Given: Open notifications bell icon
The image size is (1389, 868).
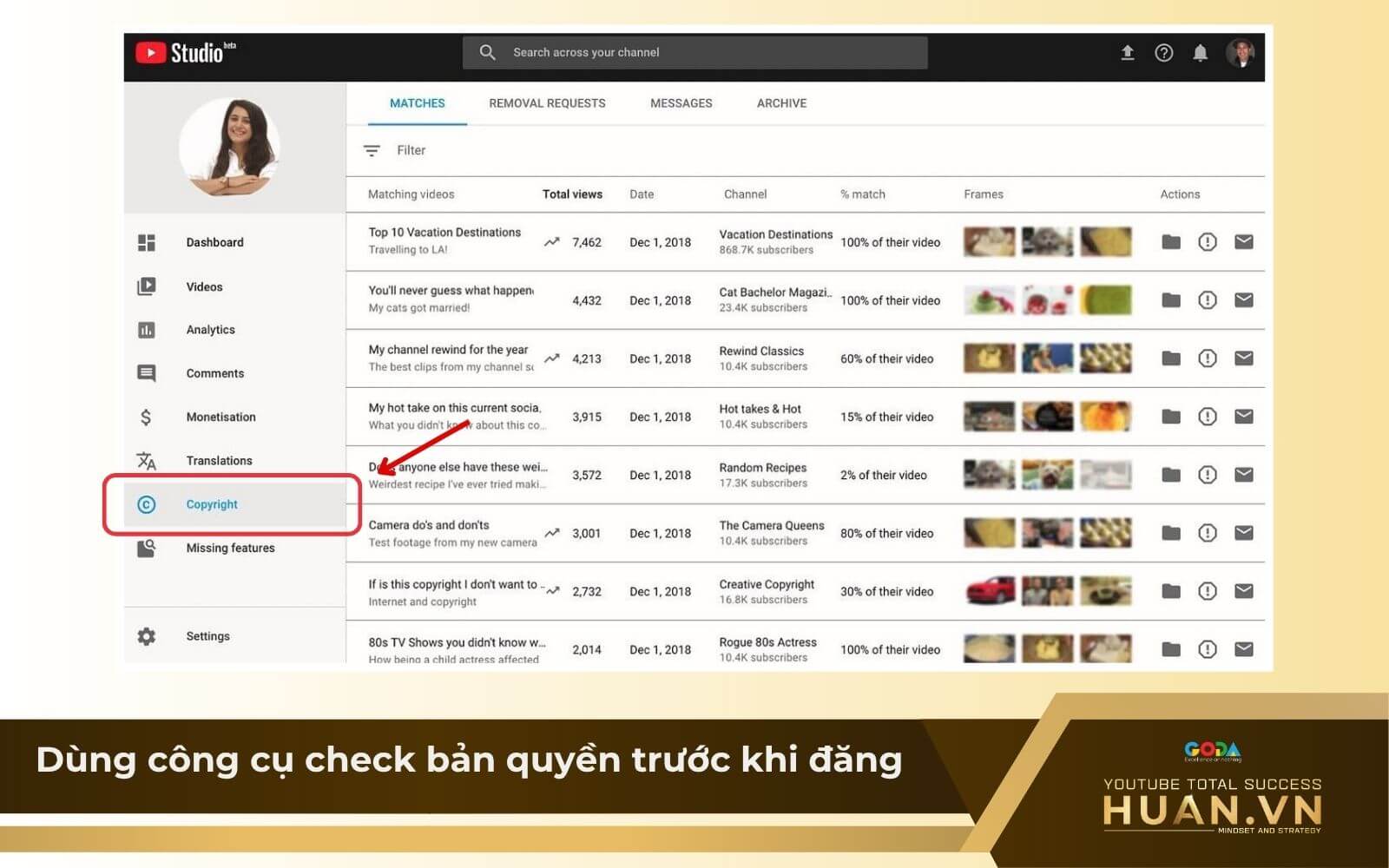Looking at the screenshot, I should point(1200,53).
